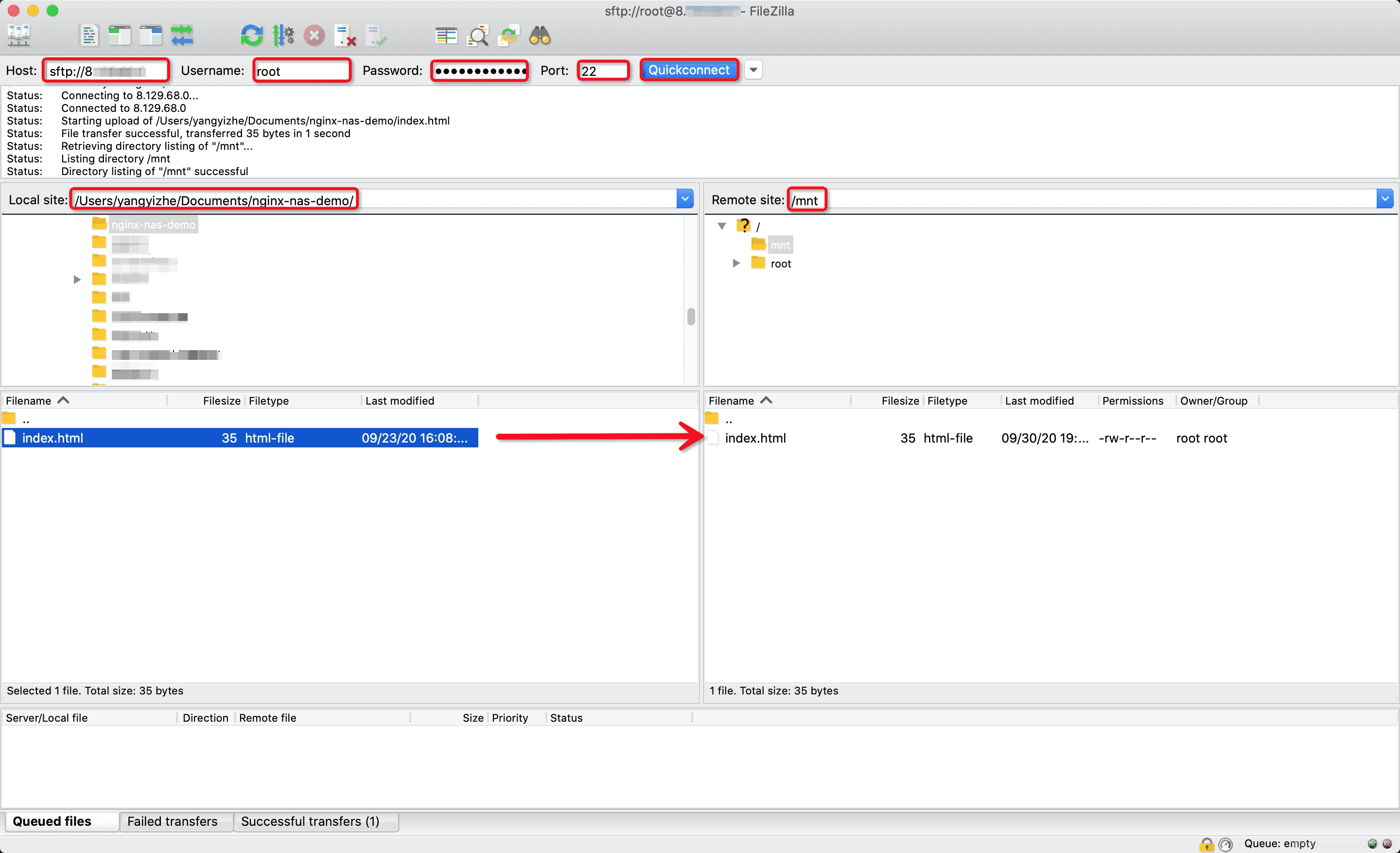Click the Site Manager icon

point(19,37)
